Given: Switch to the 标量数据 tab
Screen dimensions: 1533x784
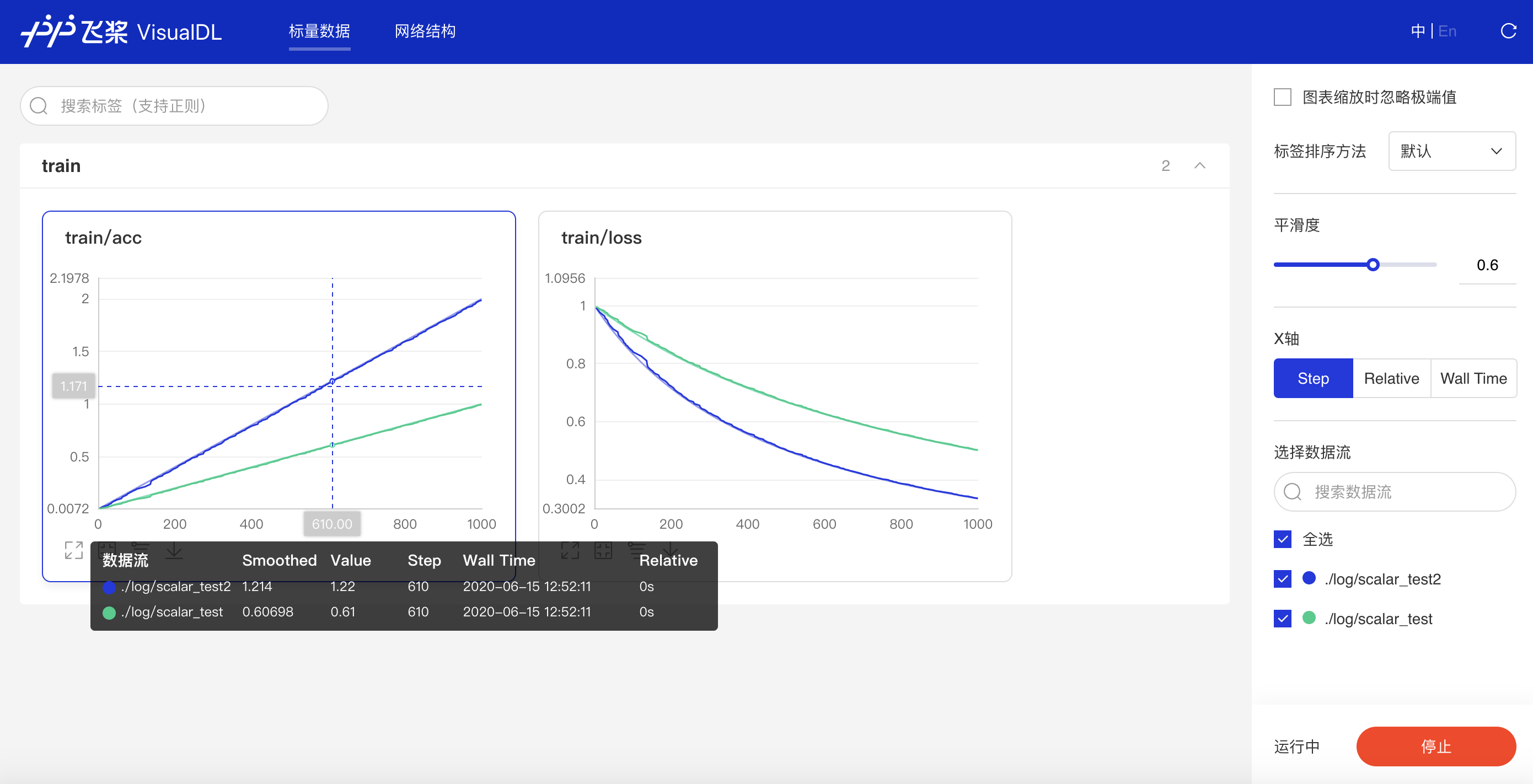Looking at the screenshot, I should (x=320, y=31).
